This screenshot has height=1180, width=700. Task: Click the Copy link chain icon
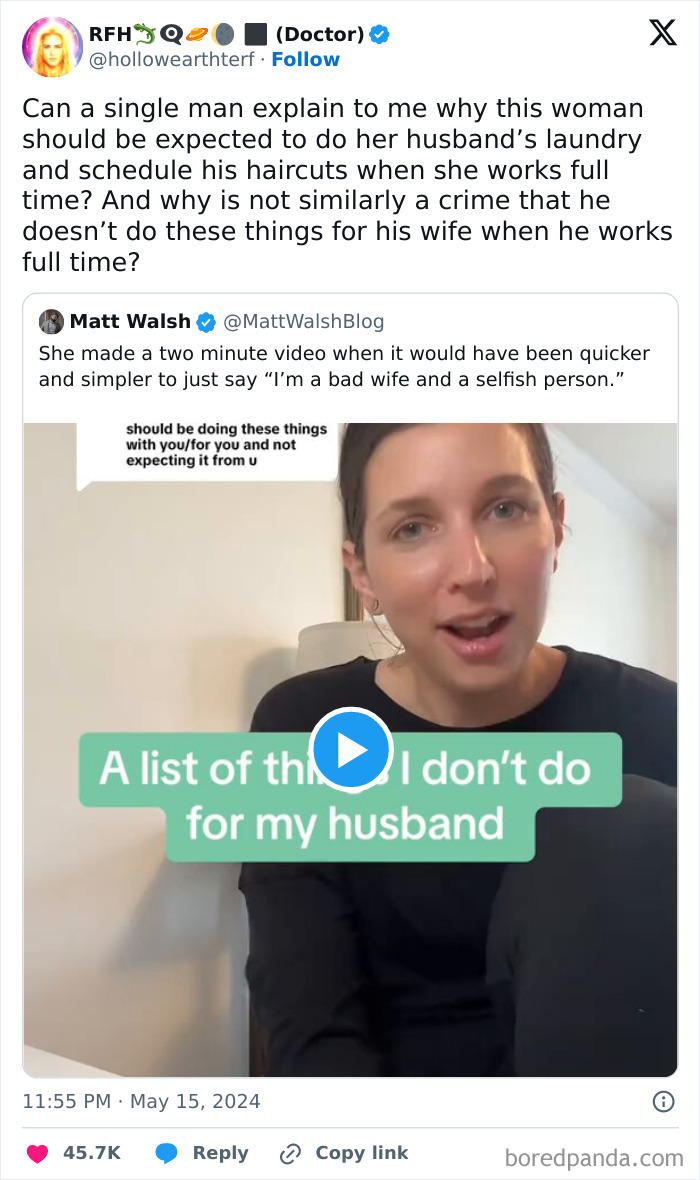291,1152
